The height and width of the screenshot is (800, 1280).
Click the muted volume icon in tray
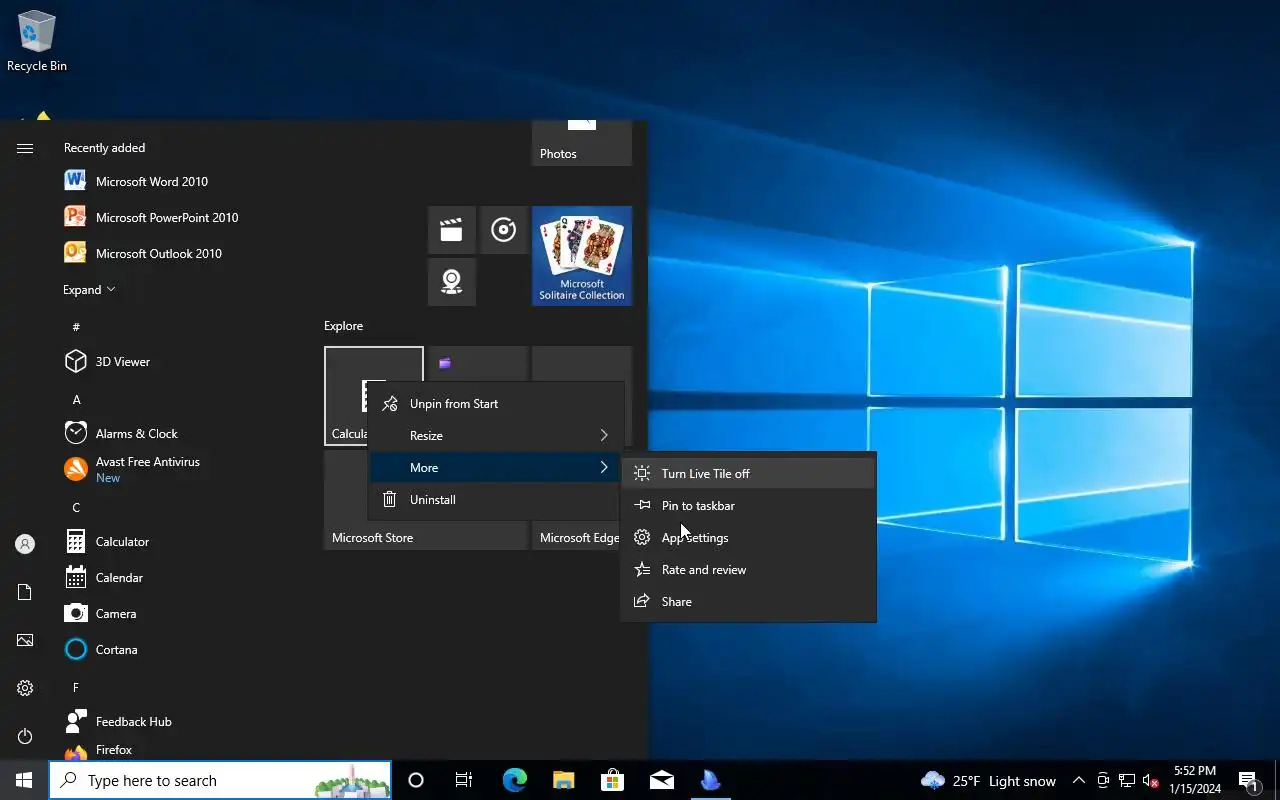pyautogui.click(x=1151, y=781)
